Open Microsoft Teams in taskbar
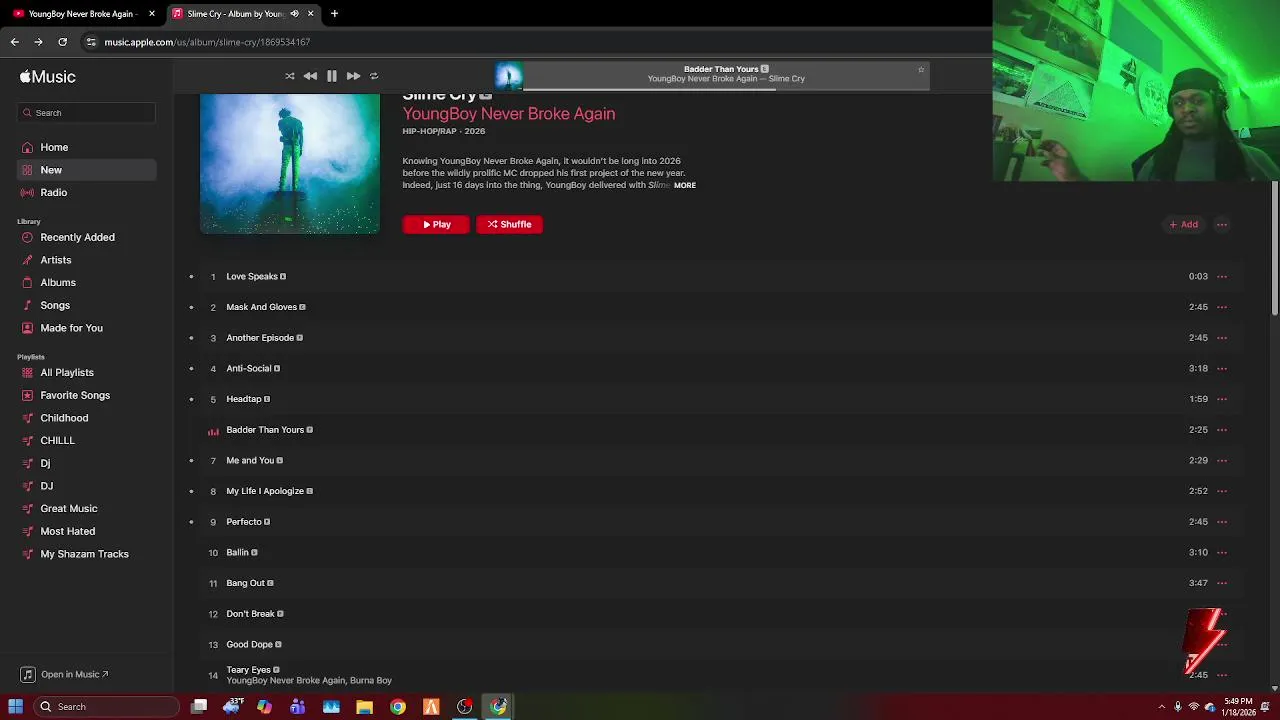1280x720 pixels. (298, 707)
